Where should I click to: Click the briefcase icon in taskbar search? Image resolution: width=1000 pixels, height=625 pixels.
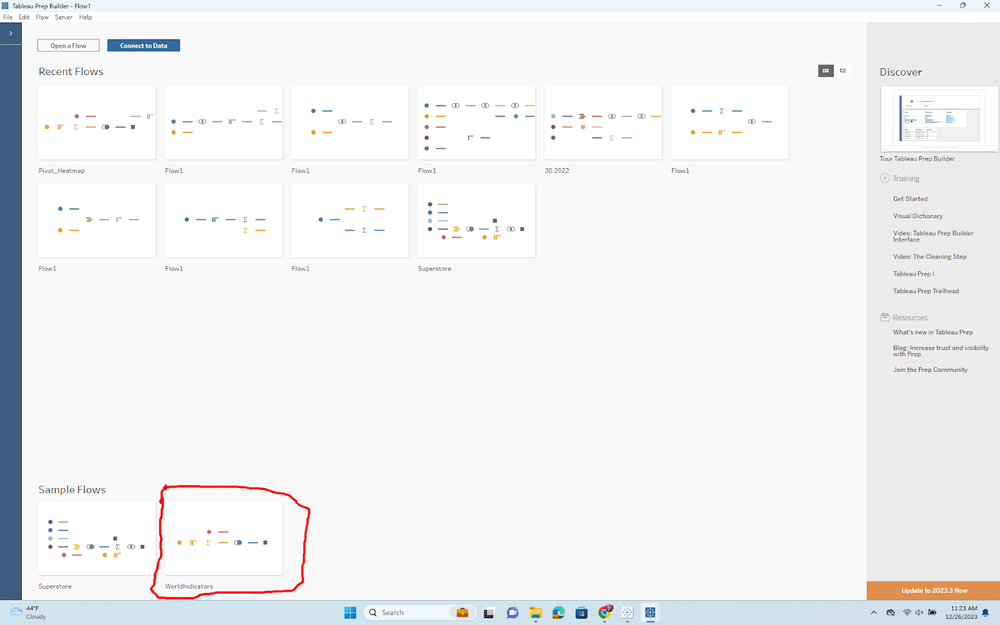[x=462, y=613]
